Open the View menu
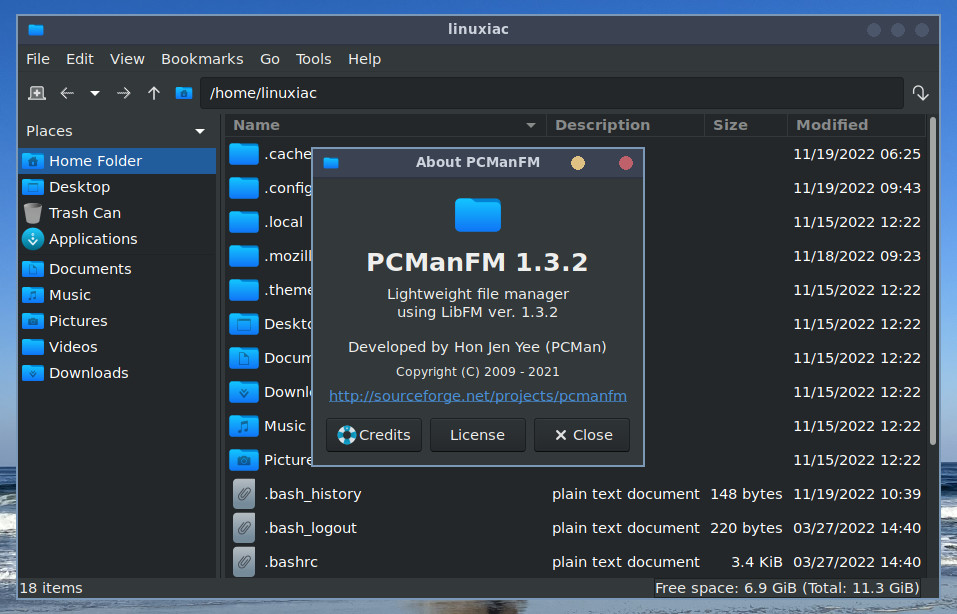This screenshot has height=614, width=957. tap(127, 59)
